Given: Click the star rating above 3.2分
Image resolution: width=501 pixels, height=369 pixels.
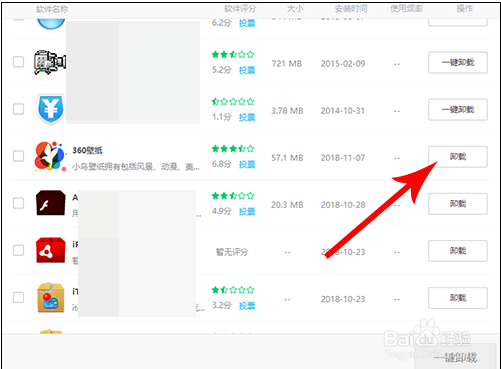Looking at the screenshot, I should (233, 290).
